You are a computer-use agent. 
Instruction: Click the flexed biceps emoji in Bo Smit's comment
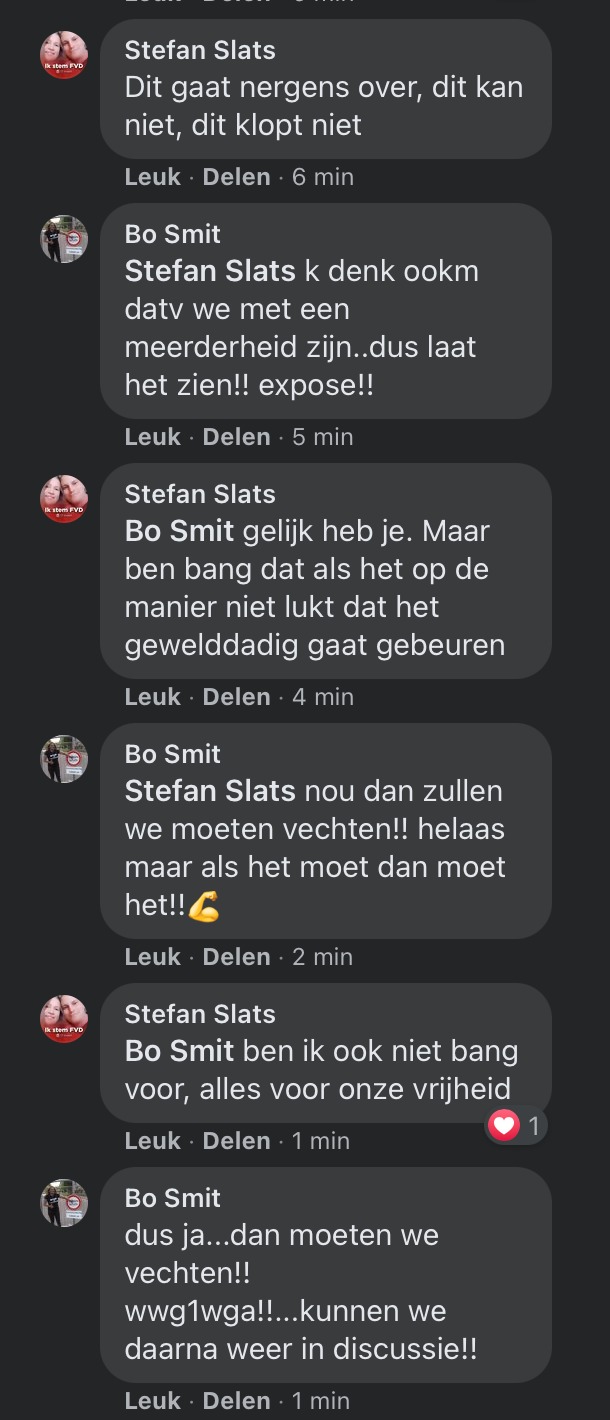204,906
